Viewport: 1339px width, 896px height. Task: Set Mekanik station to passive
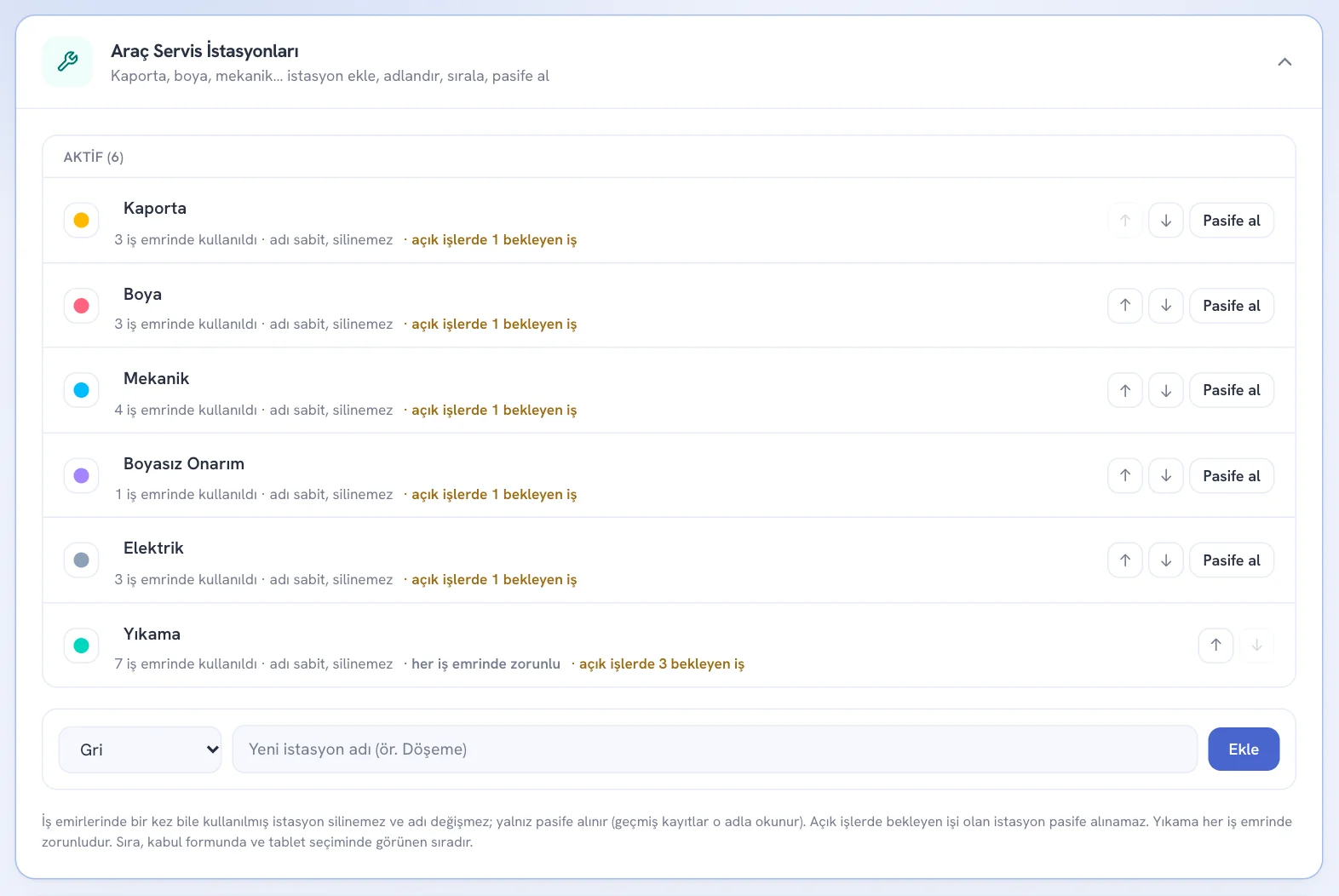(1232, 390)
